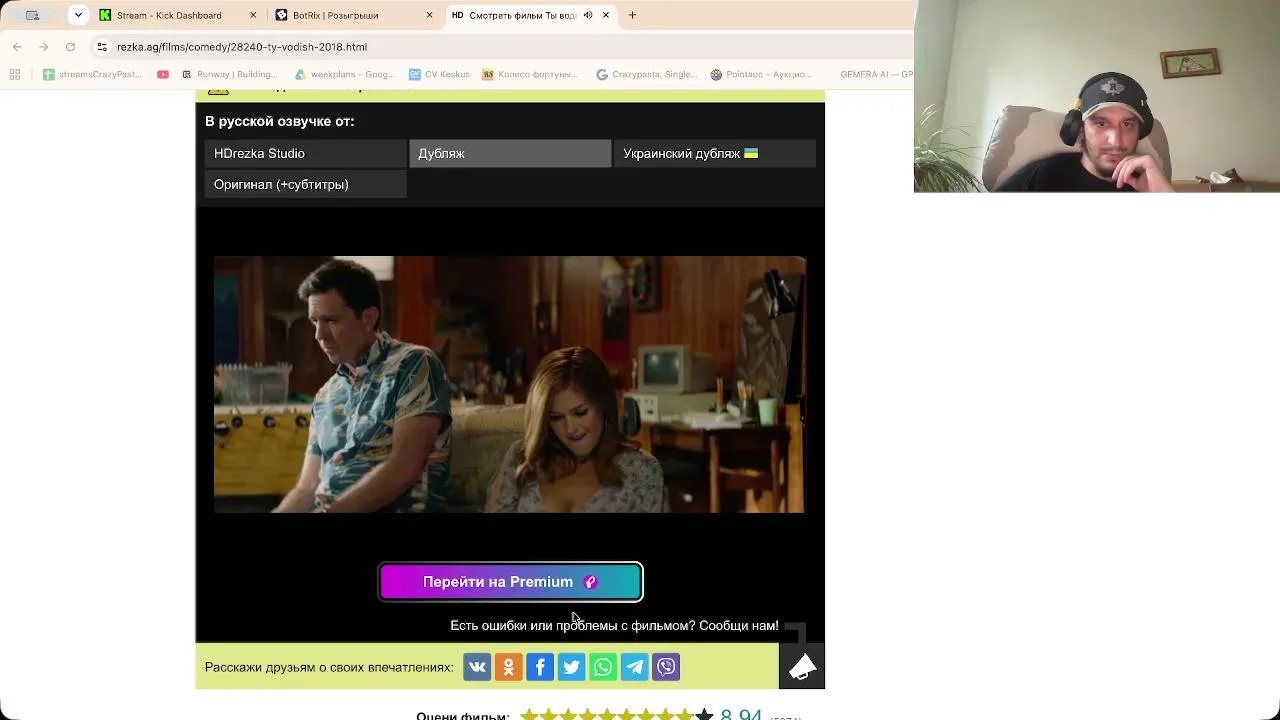Select HDrezka Studio voice-over
The height and width of the screenshot is (720, 1280).
(x=306, y=153)
